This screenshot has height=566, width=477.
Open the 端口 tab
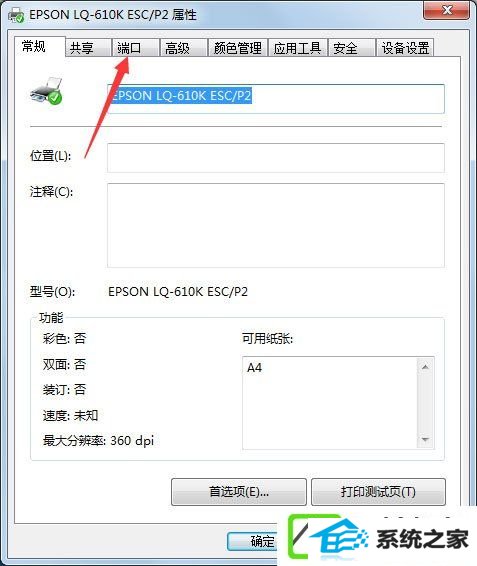pos(135,48)
